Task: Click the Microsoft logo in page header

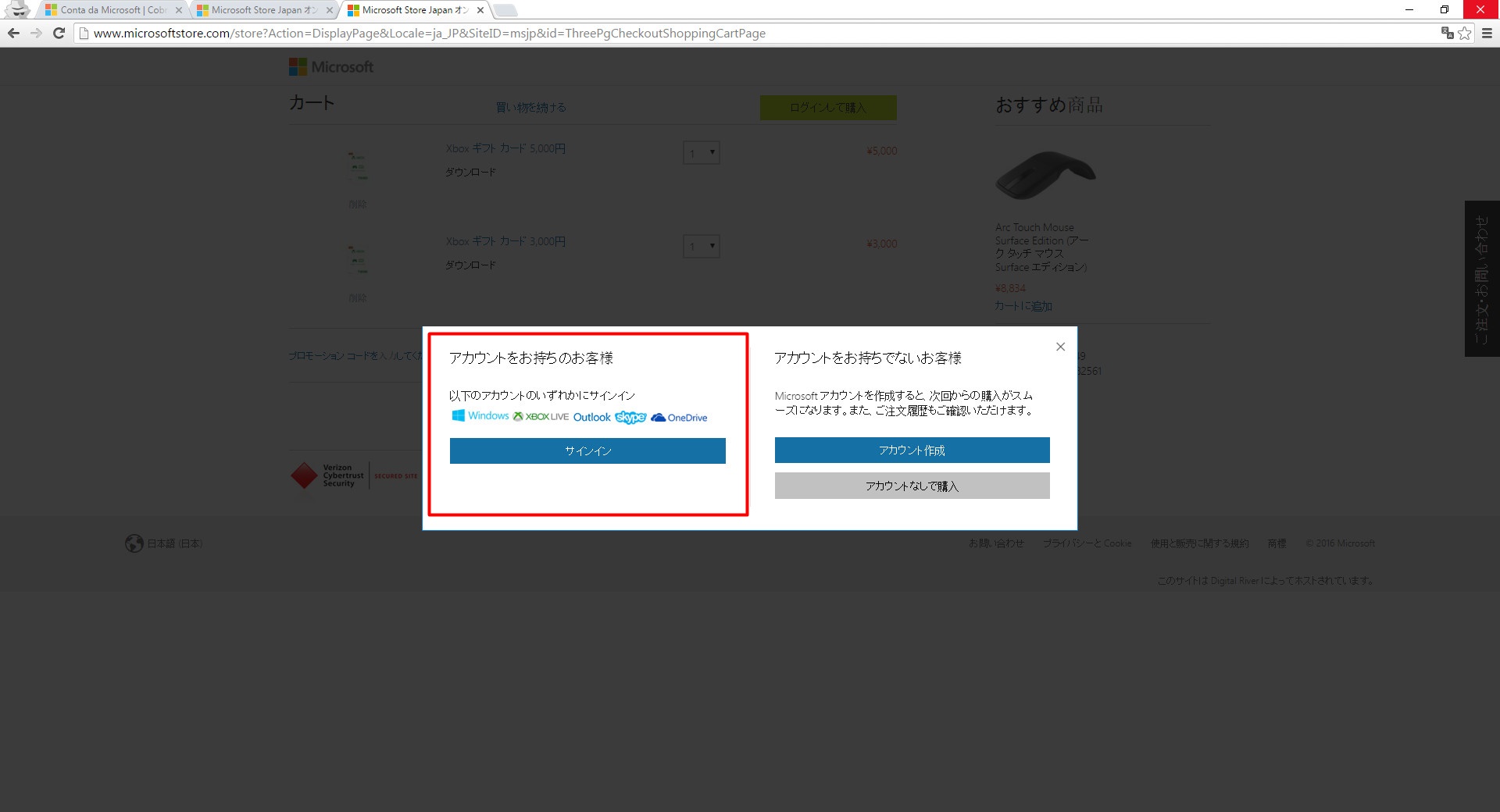Action: 331,67
